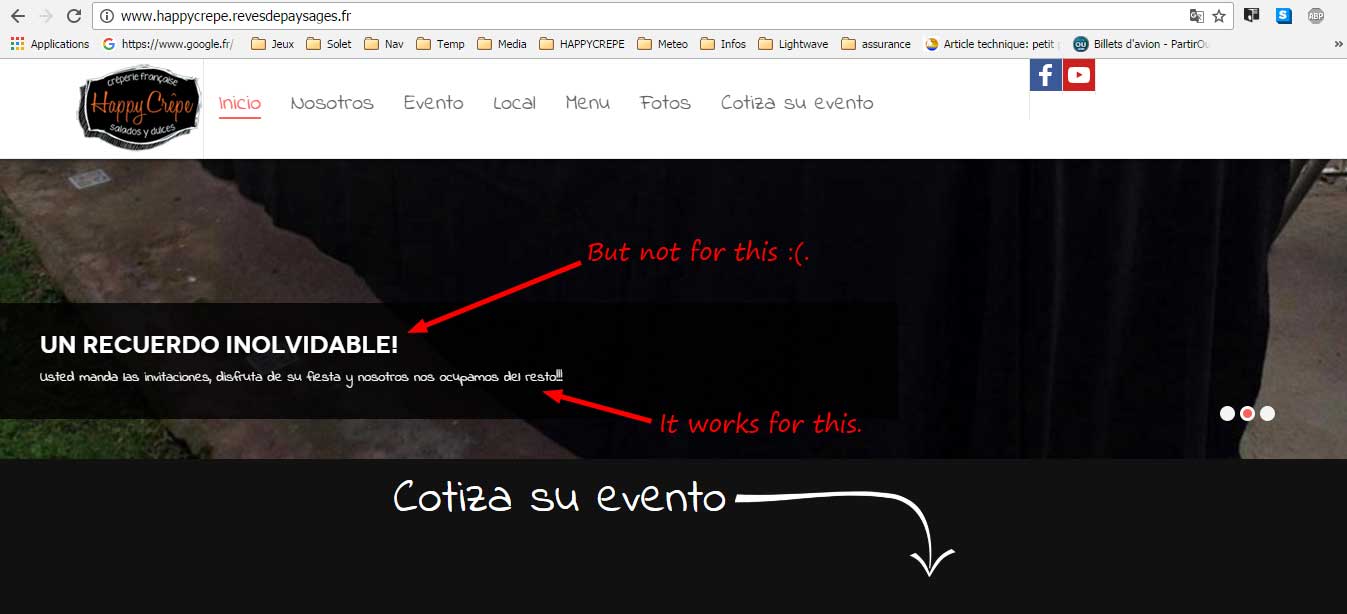Open the Evento menu item
This screenshot has height=614, width=1347.
[434, 103]
